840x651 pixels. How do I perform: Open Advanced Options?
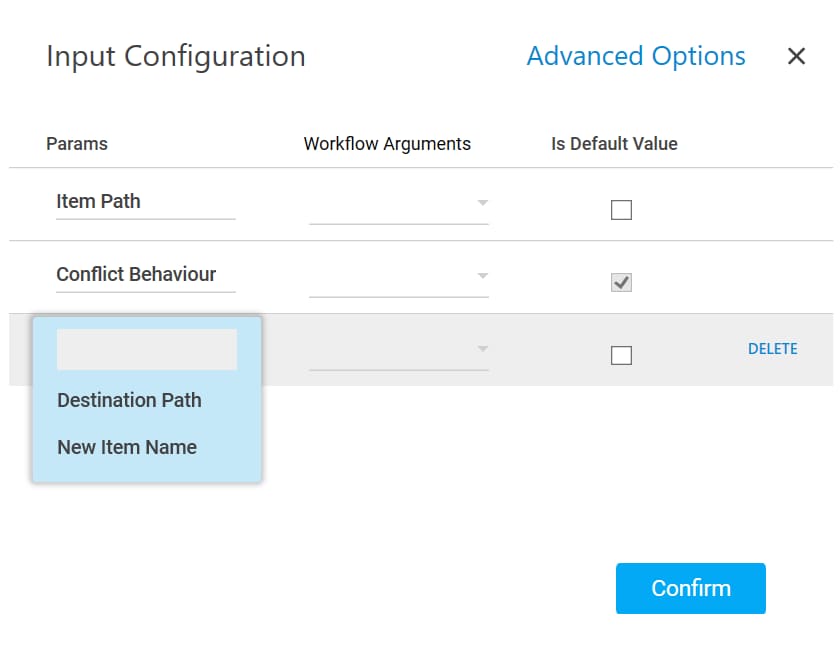(636, 56)
